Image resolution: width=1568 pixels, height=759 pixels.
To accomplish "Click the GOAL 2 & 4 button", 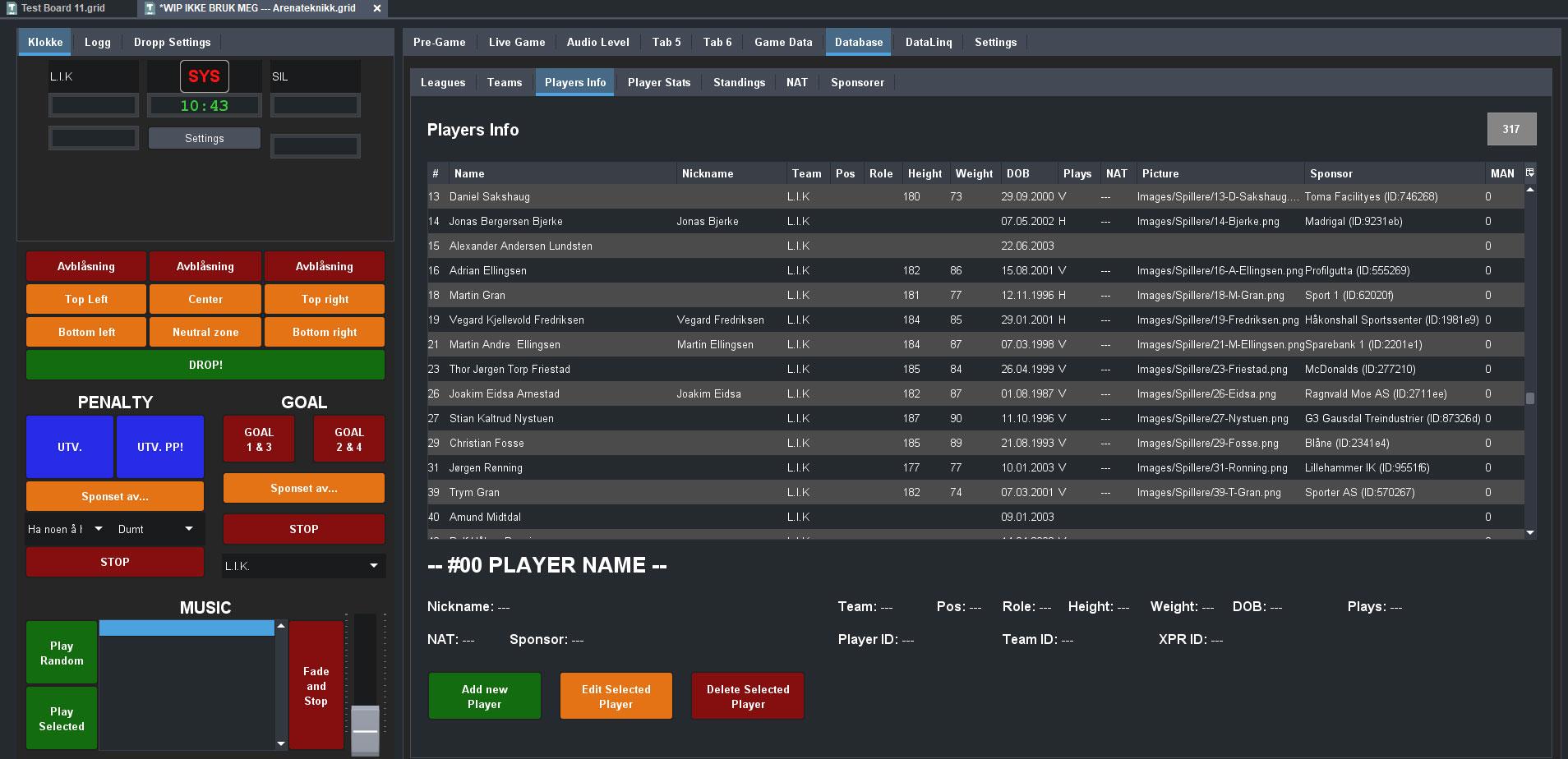I will click(349, 439).
